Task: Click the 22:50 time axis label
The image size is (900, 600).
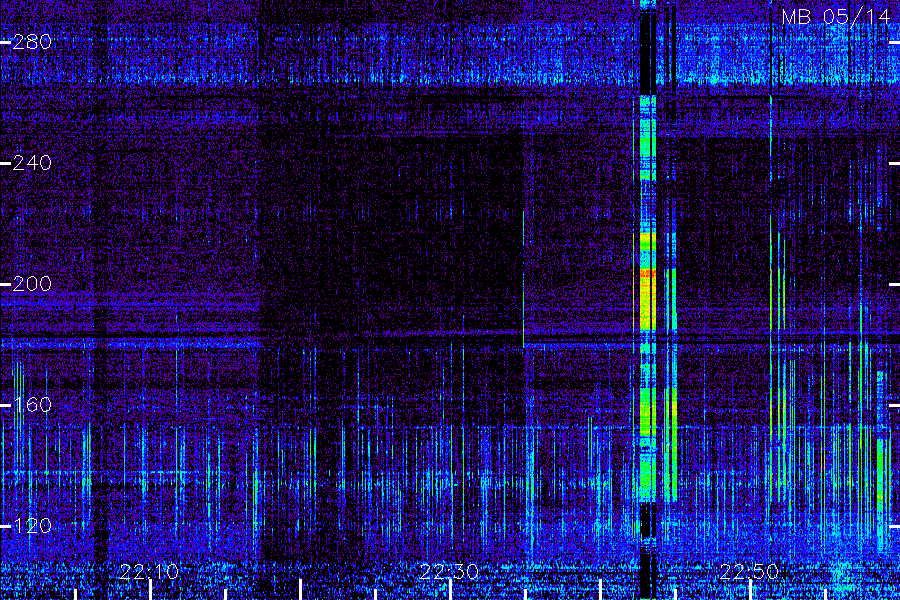Action: pyautogui.click(x=749, y=572)
